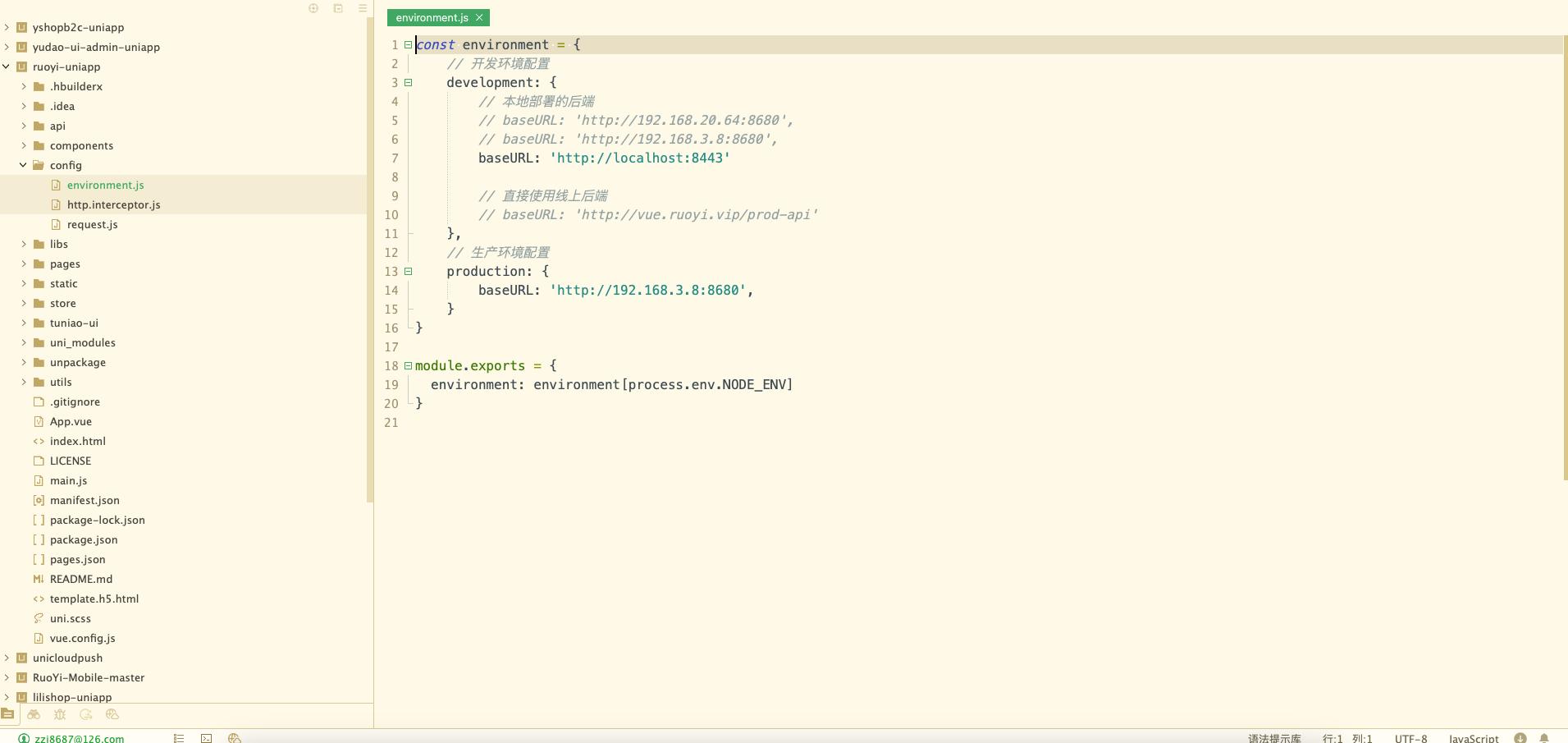Click the UTF-8 encoding selector

tap(1410, 738)
